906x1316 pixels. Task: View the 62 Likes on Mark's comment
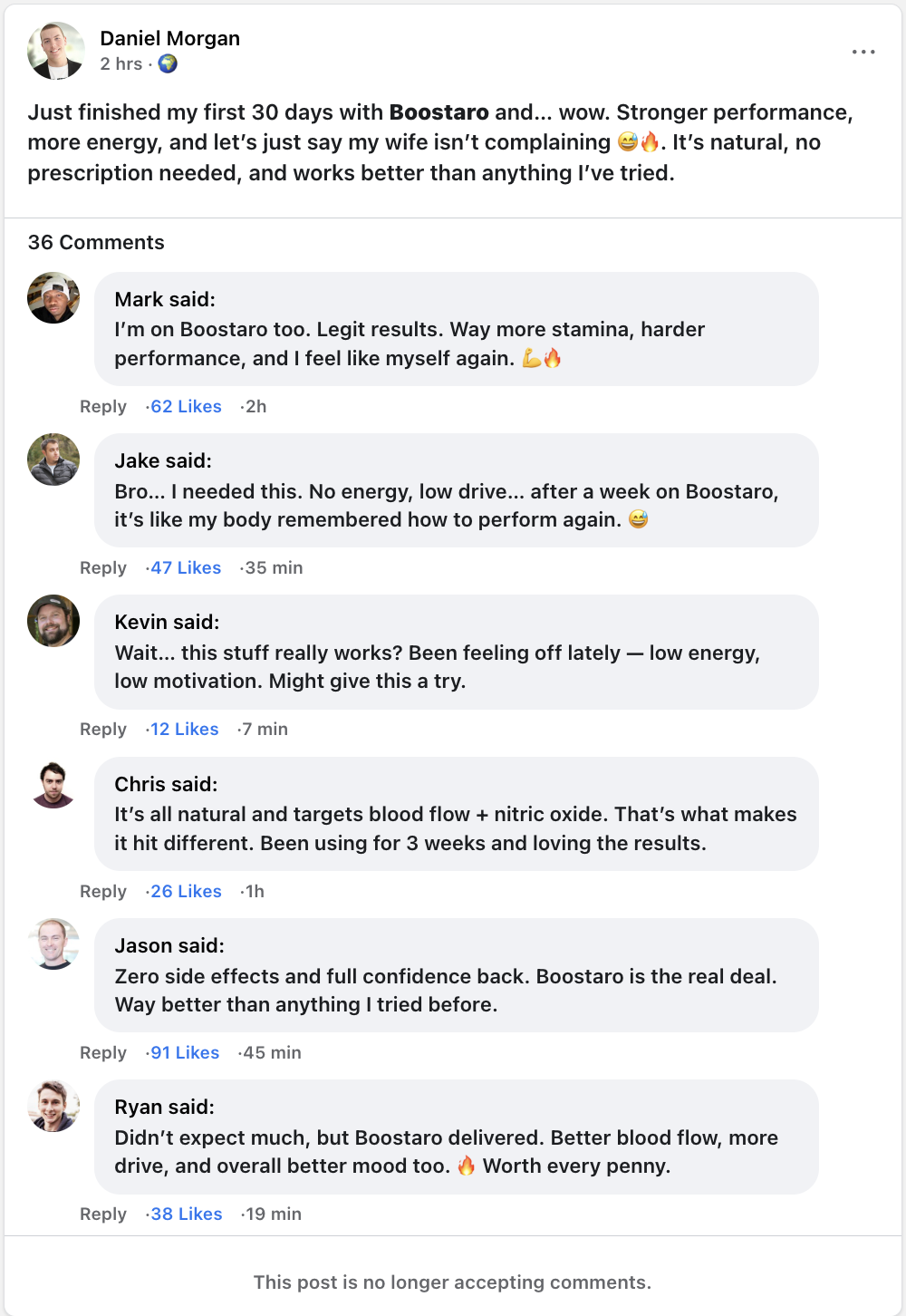pyautogui.click(x=186, y=407)
